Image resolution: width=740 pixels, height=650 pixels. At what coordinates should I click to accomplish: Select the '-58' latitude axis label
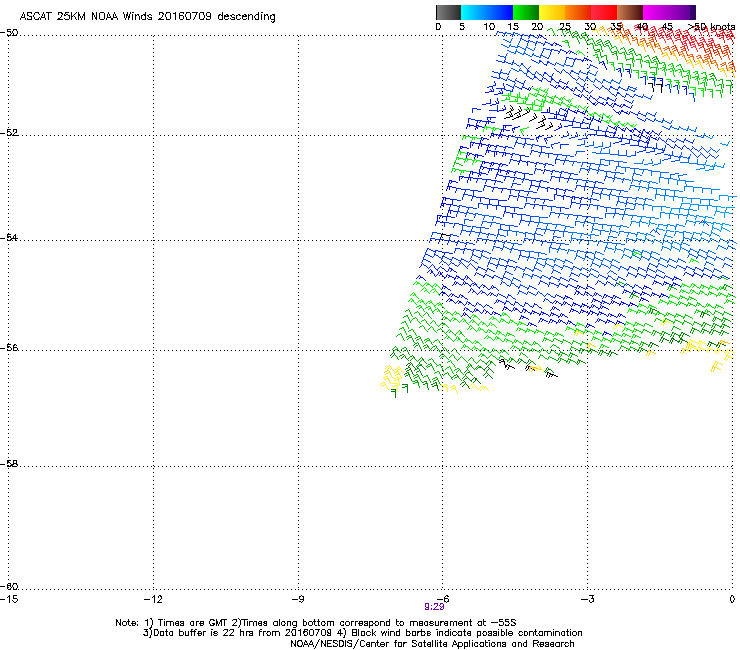click(9, 464)
